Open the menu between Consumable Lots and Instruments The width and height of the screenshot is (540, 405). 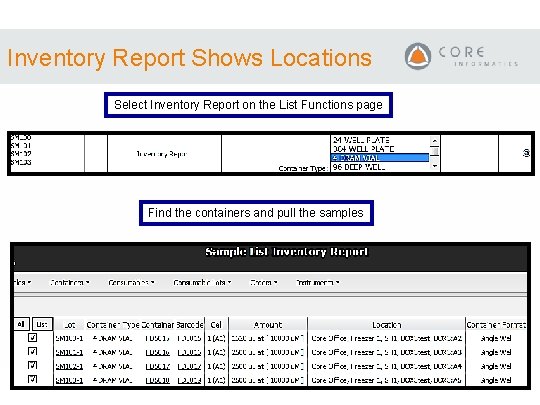(263, 283)
